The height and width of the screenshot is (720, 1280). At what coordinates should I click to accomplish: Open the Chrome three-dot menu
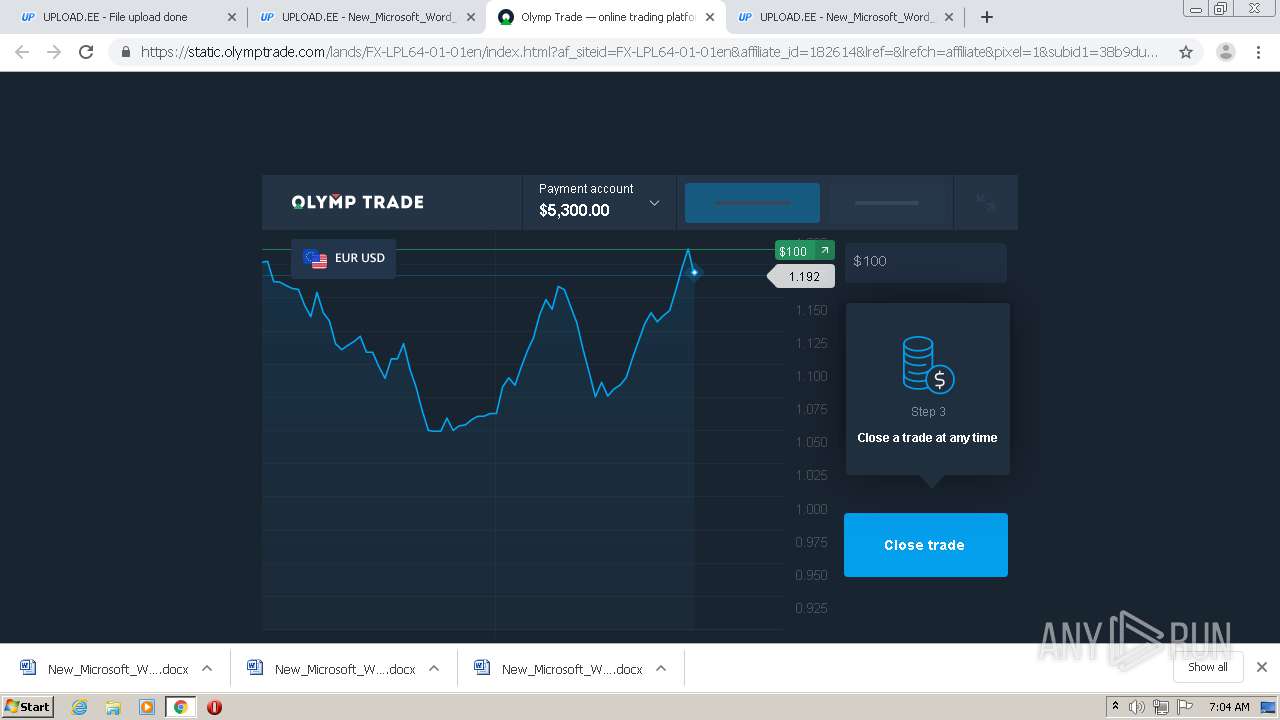click(1259, 52)
